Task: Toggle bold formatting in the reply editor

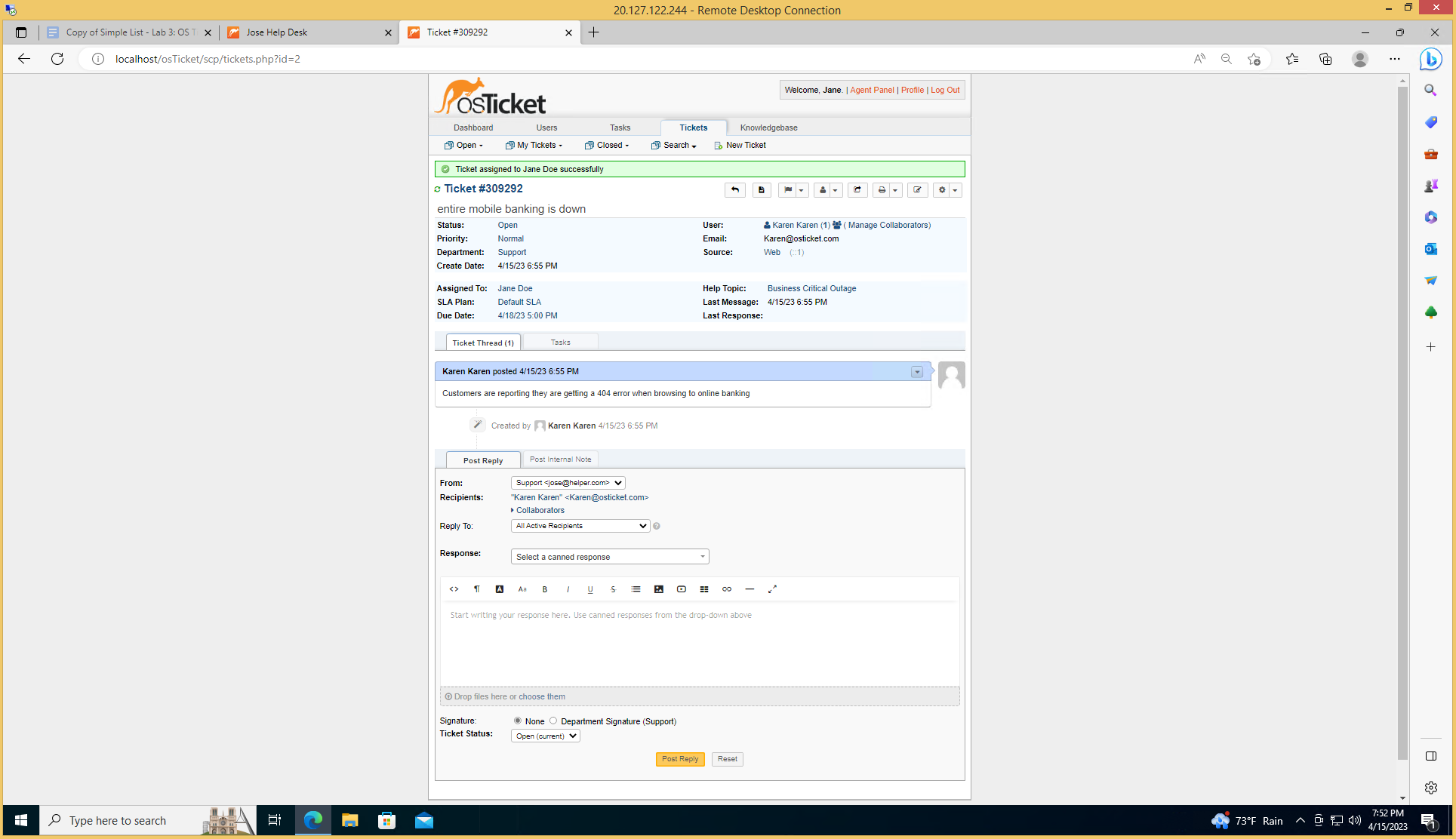Action: (544, 589)
